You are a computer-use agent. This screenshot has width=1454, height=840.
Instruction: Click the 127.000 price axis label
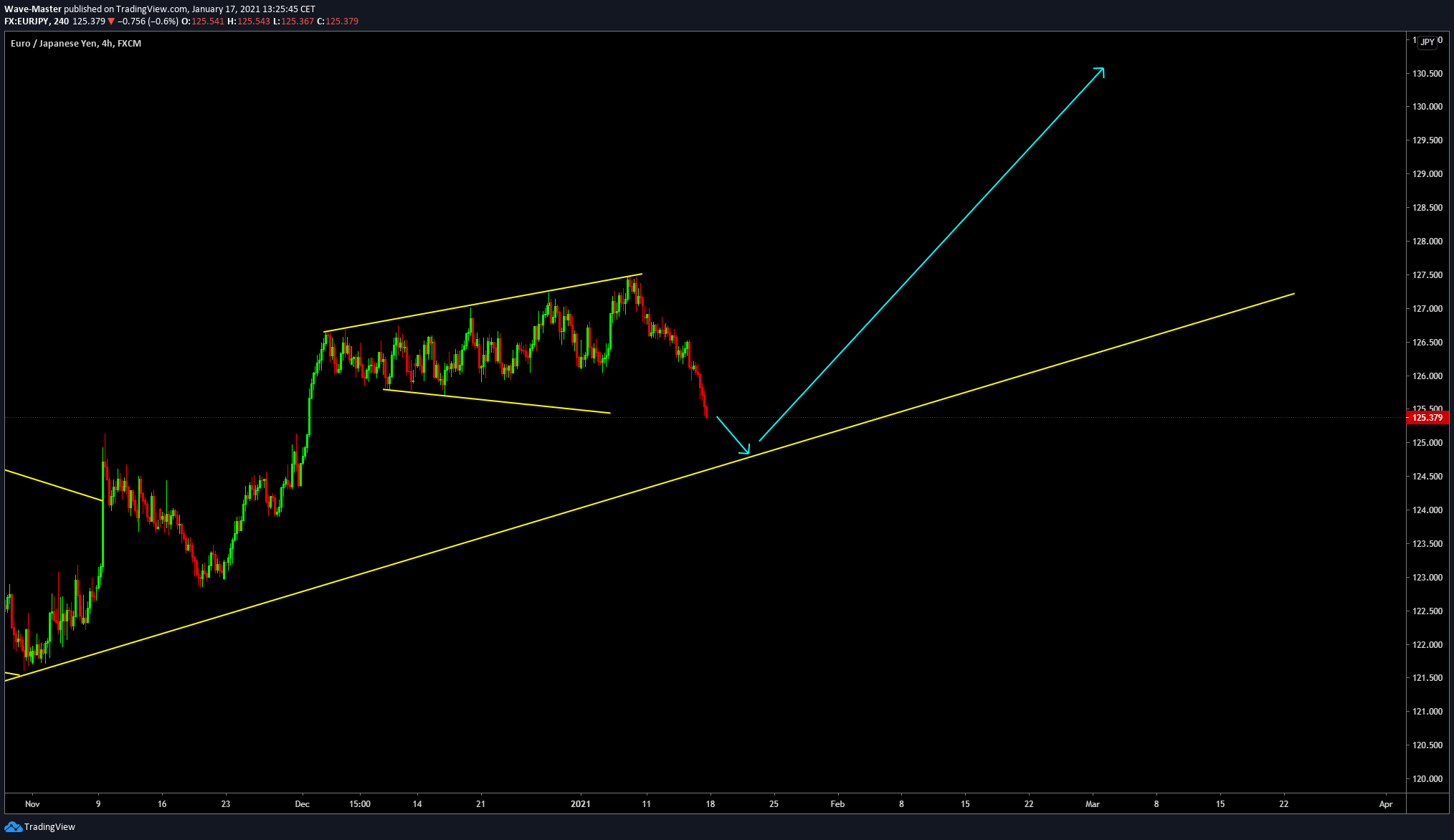pyautogui.click(x=1427, y=309)
